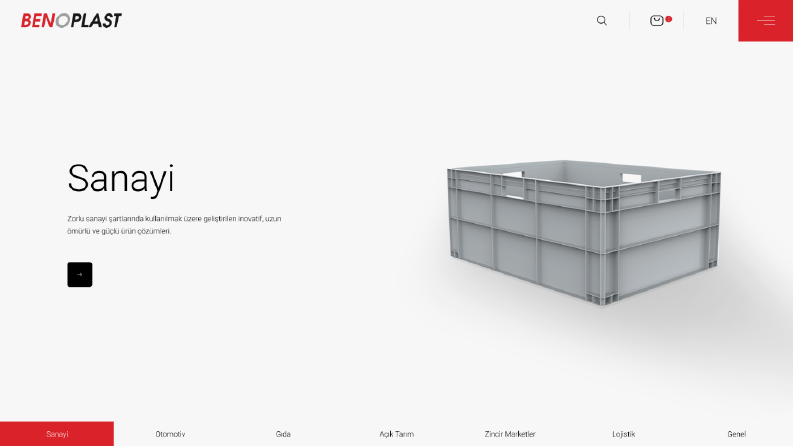
Task: Select the Sanayi tab
Action: [x=57, y=434]
